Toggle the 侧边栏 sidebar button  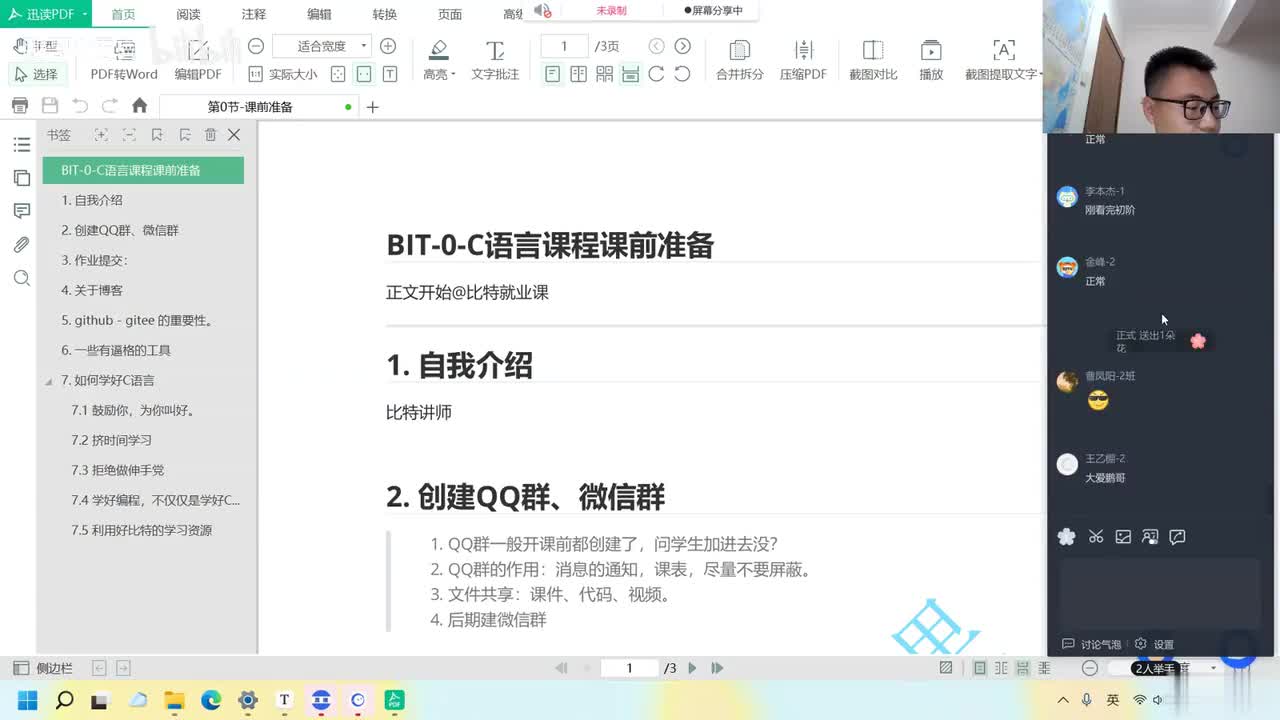42,668
